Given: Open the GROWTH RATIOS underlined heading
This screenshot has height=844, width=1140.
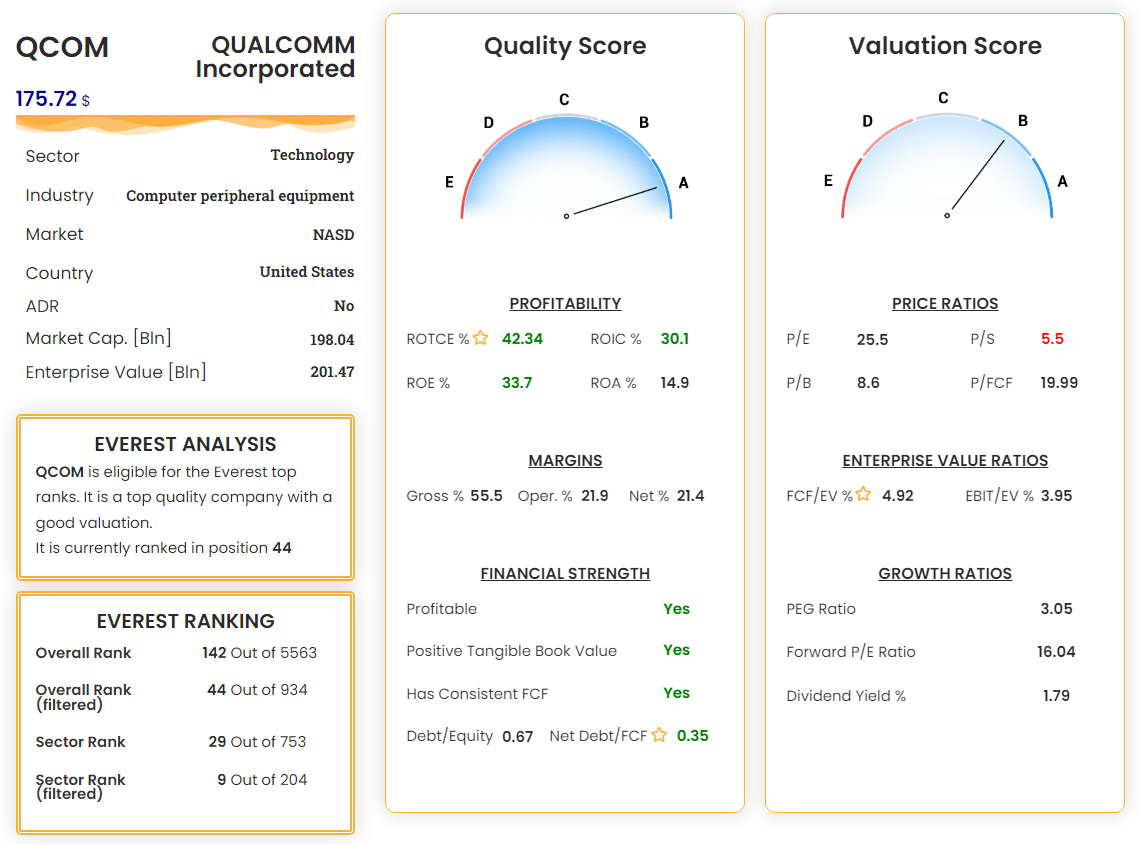Looking at the screenshot, I should (945, 574).
